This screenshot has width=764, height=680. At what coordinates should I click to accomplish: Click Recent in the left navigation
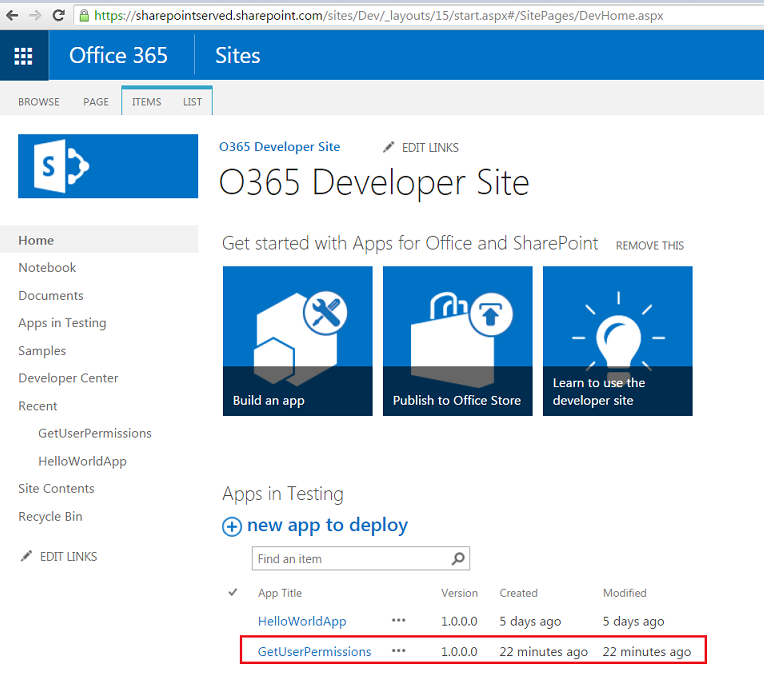[38, 406]
